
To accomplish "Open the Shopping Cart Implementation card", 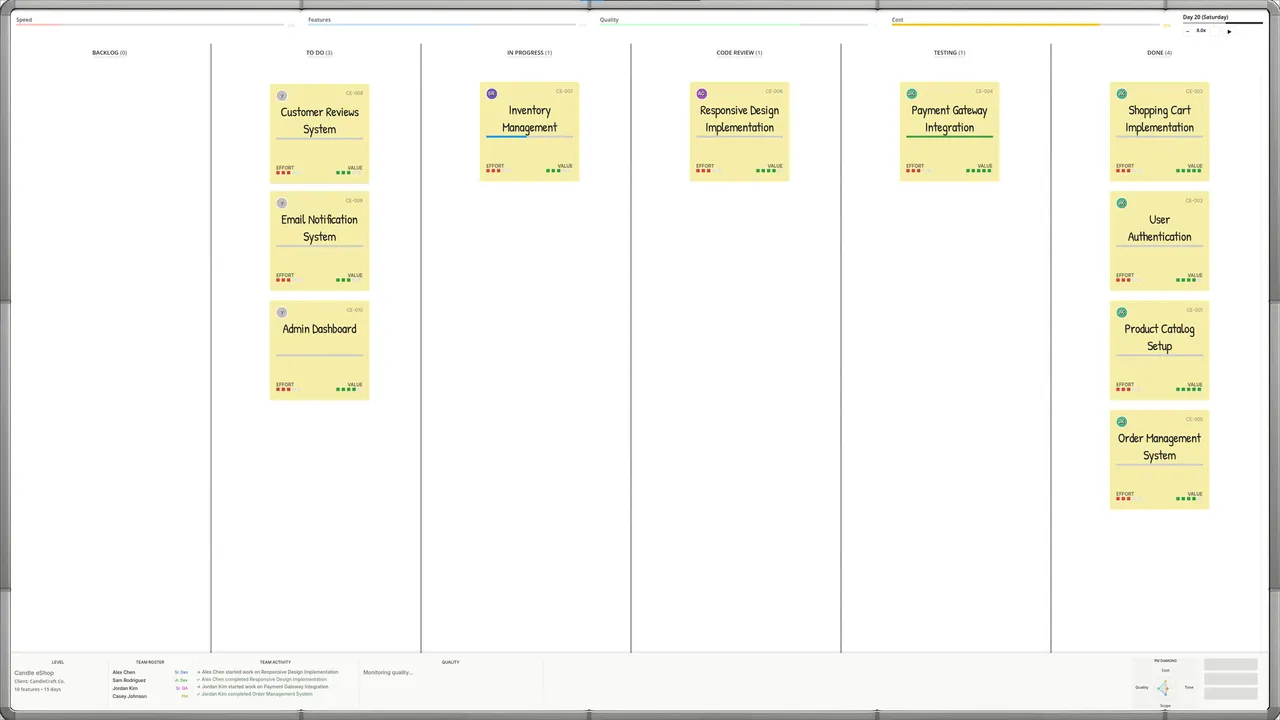I will 1159,132.
